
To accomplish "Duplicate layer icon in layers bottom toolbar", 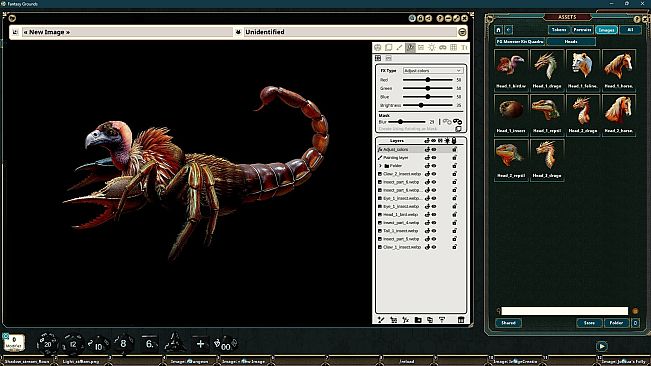I will pos(430,320).
